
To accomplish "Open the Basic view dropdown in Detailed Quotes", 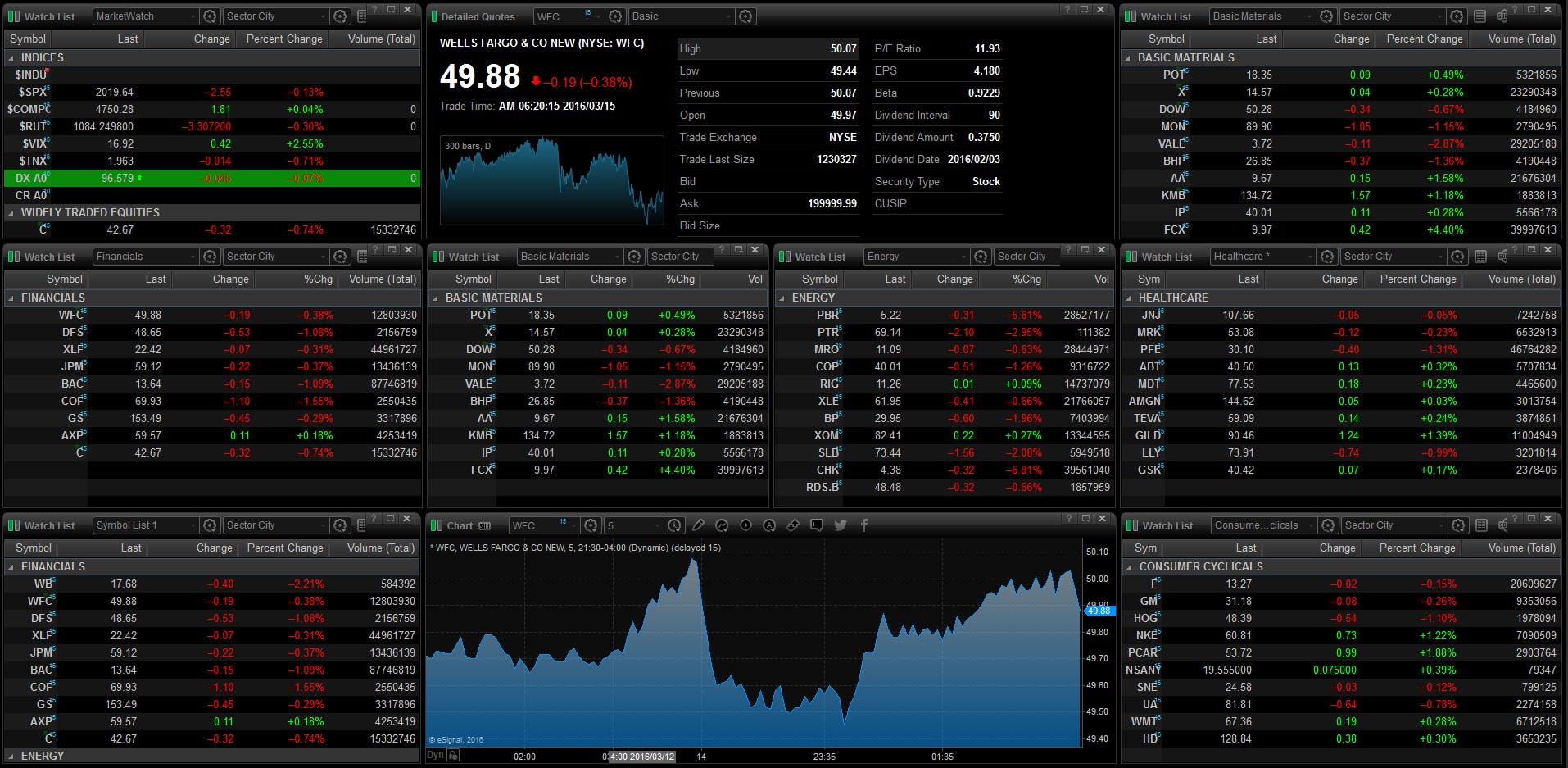I will pos(682,16).
